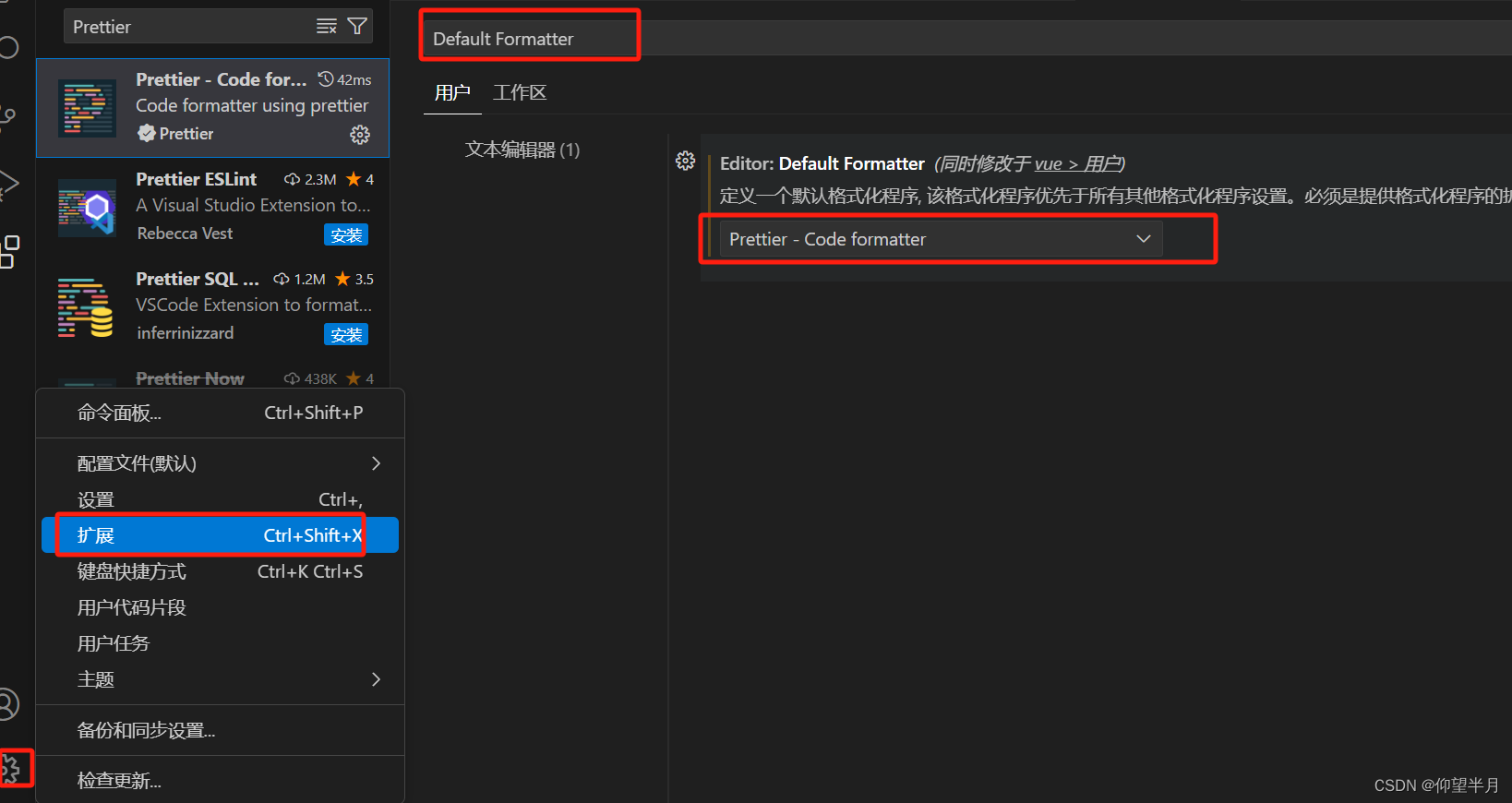Click the Prettier SQL extension logo
1512x803 pixels.
(x=87, y=308)
